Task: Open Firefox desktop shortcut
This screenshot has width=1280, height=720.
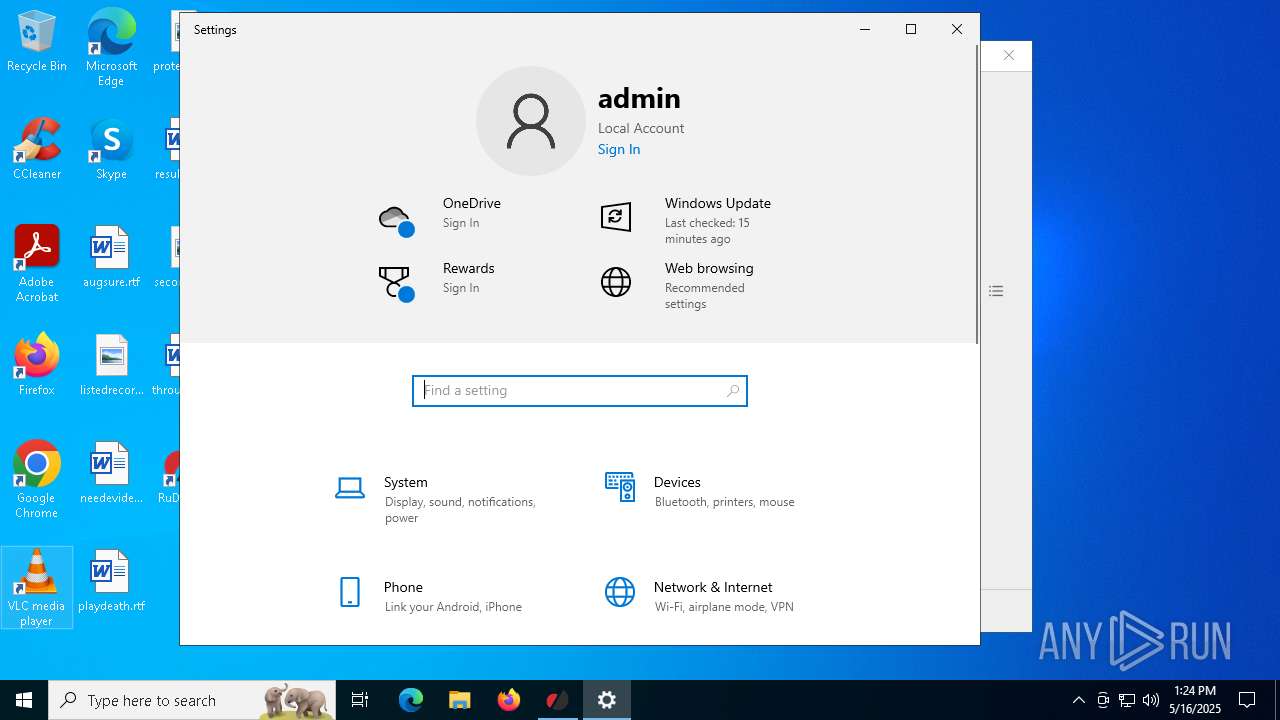Action: pyautogui.click(x=37, y=365)
